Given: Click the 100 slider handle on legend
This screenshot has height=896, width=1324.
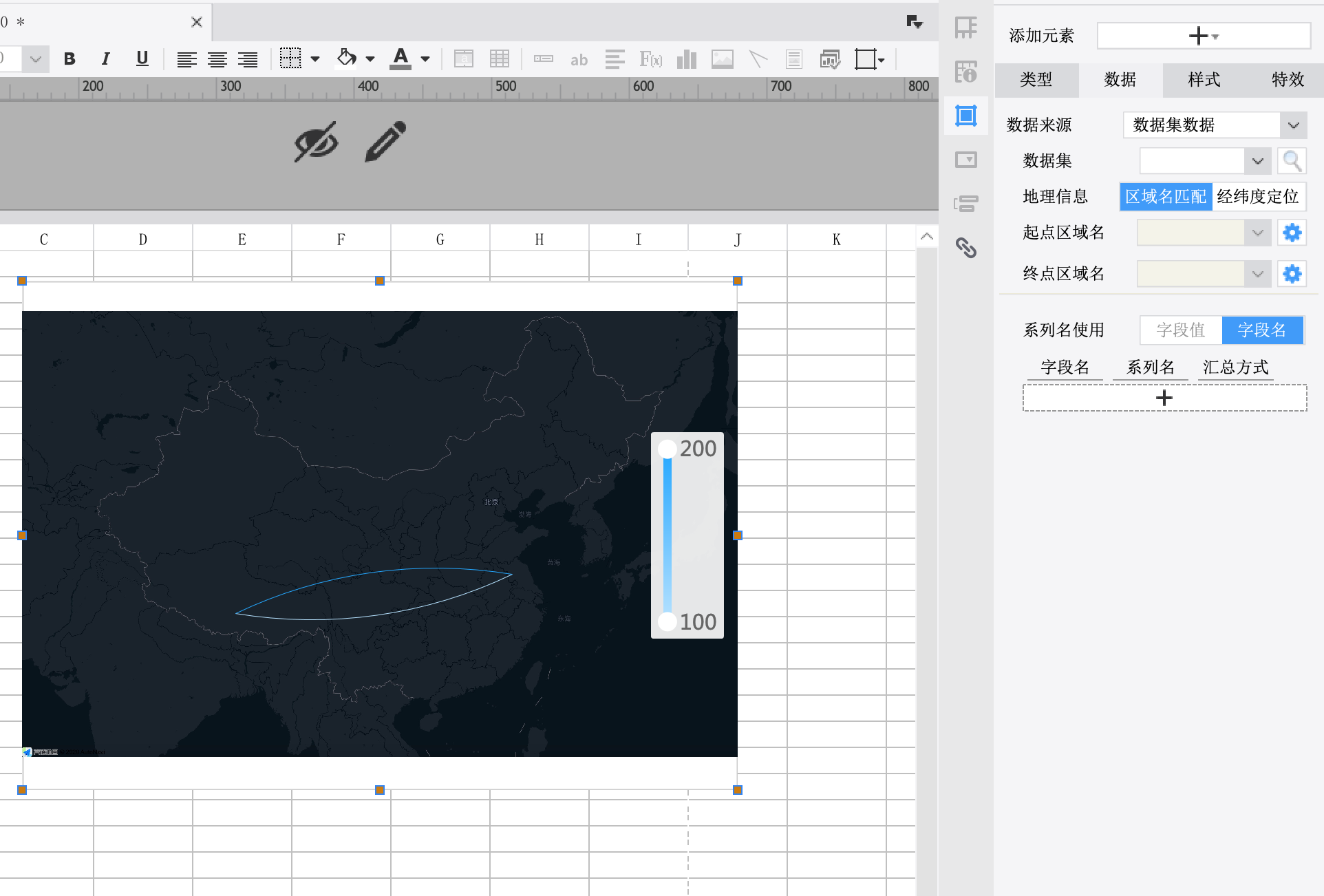Looking at the screenshot, I should click(x=667, y=622).
